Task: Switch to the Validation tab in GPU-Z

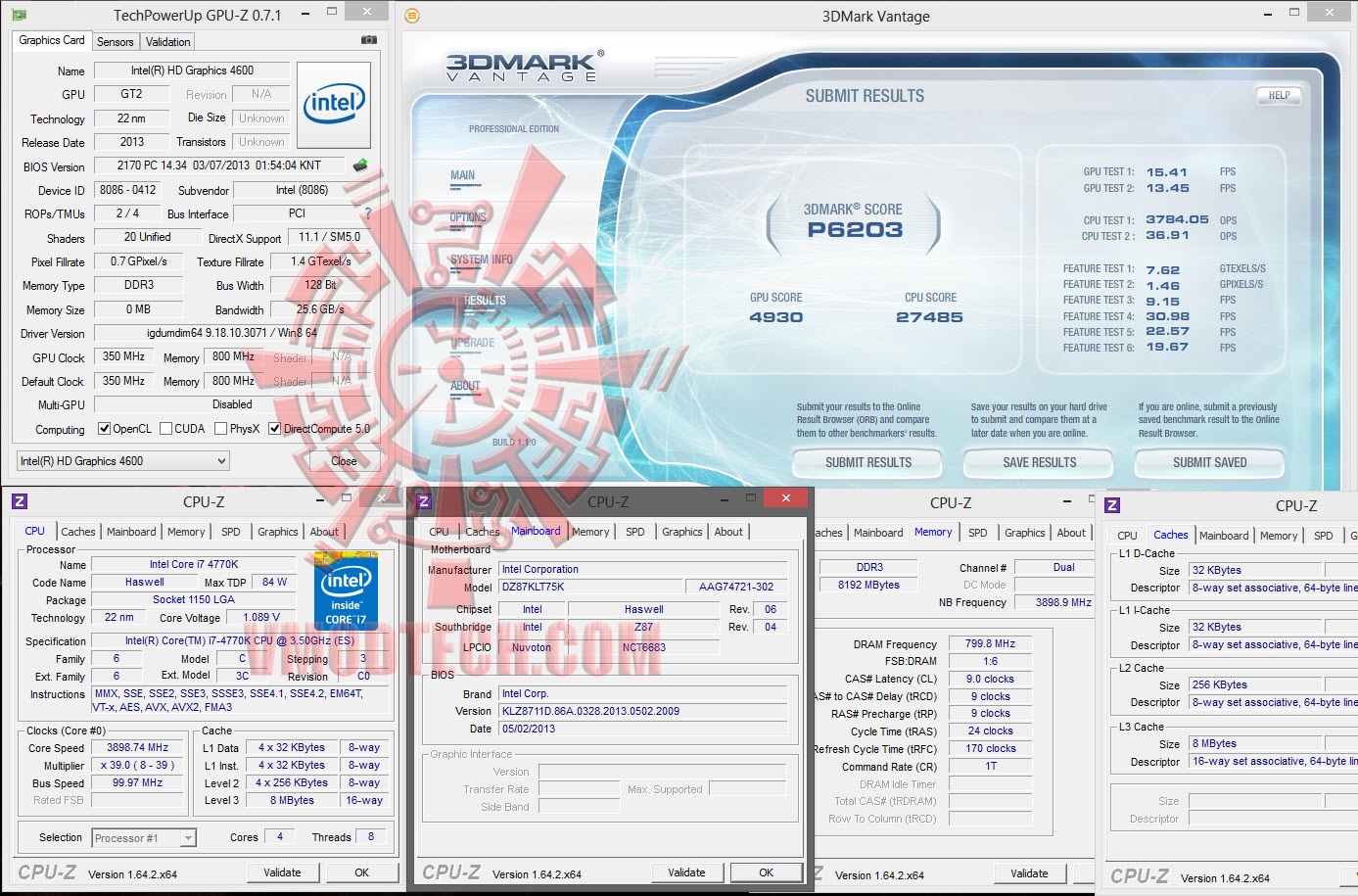Action: 168,42
